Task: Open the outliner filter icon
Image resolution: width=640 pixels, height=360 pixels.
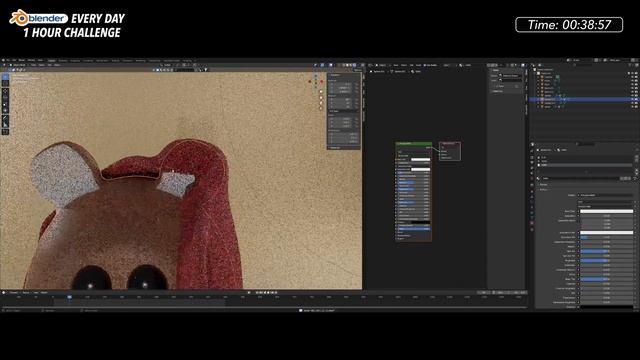Action: coord(629,65)
